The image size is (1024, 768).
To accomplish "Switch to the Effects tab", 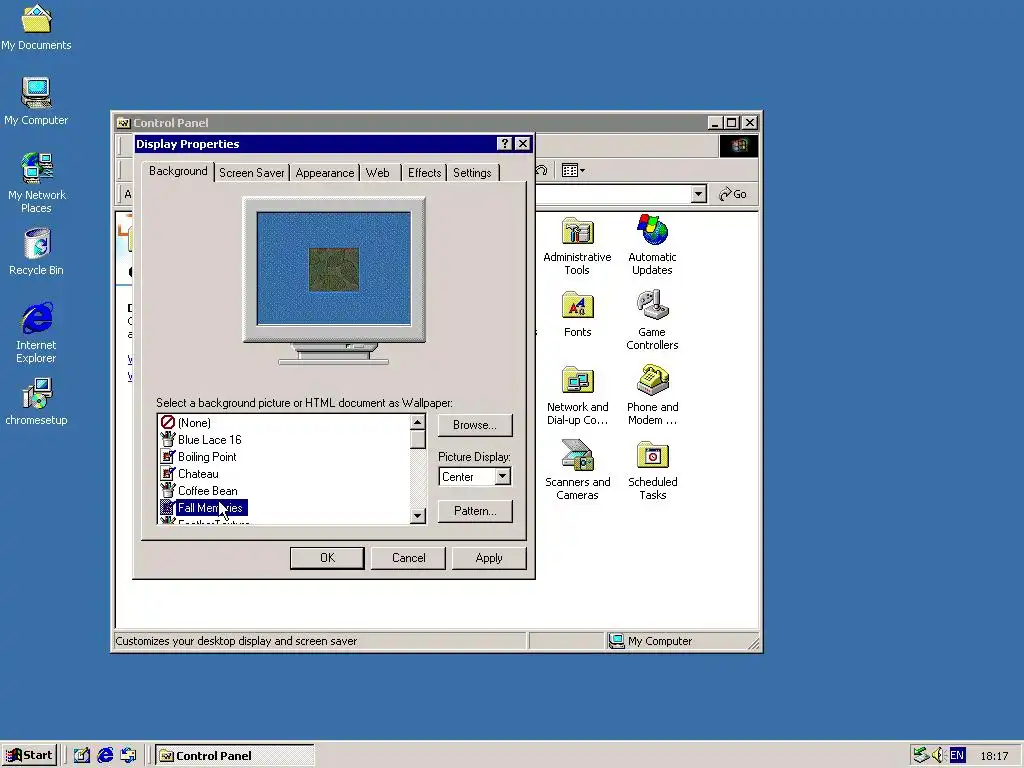I will (424, 173).
